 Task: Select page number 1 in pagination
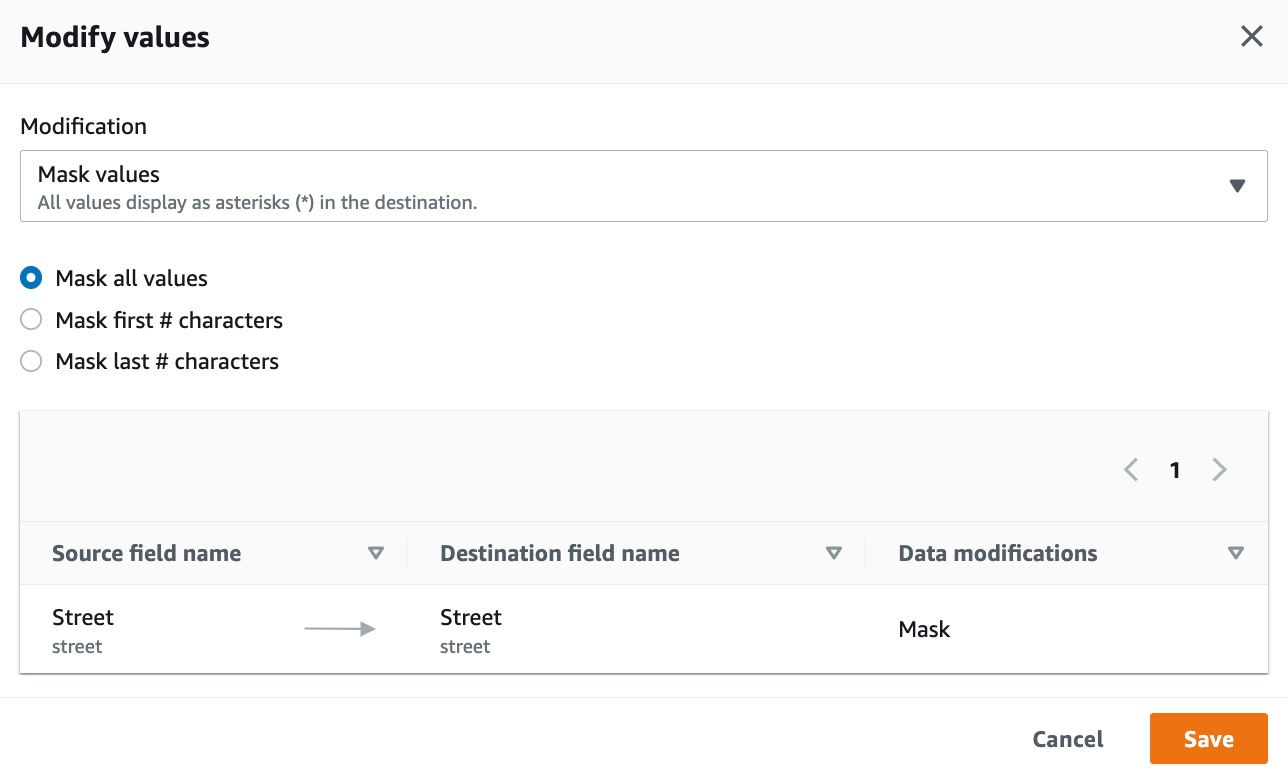(1175, 470)
